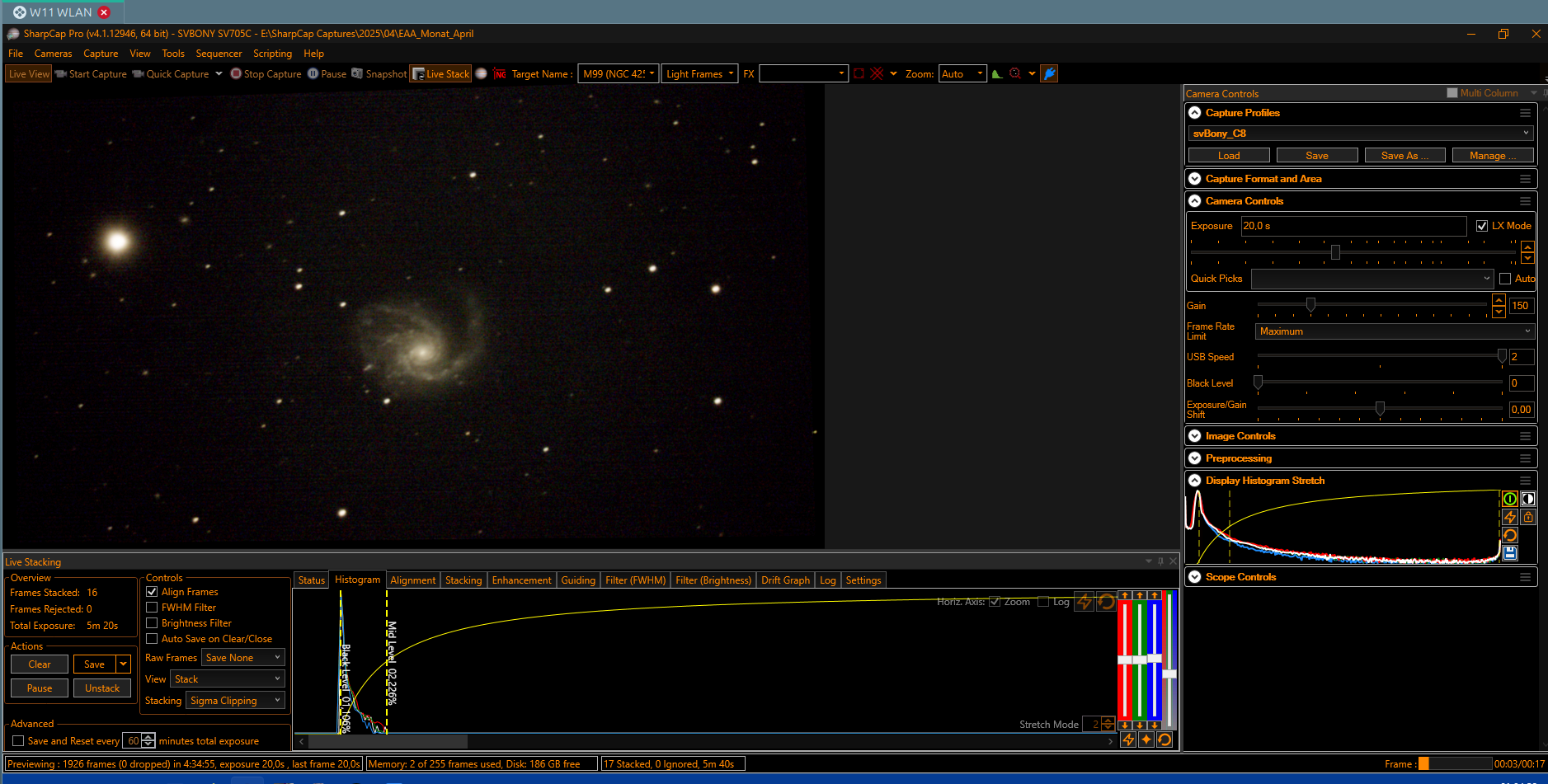The height and width of the screenshot is (784, 1548).
Task: Toggle the blue plug connection icon
Action: (1049, 74)
